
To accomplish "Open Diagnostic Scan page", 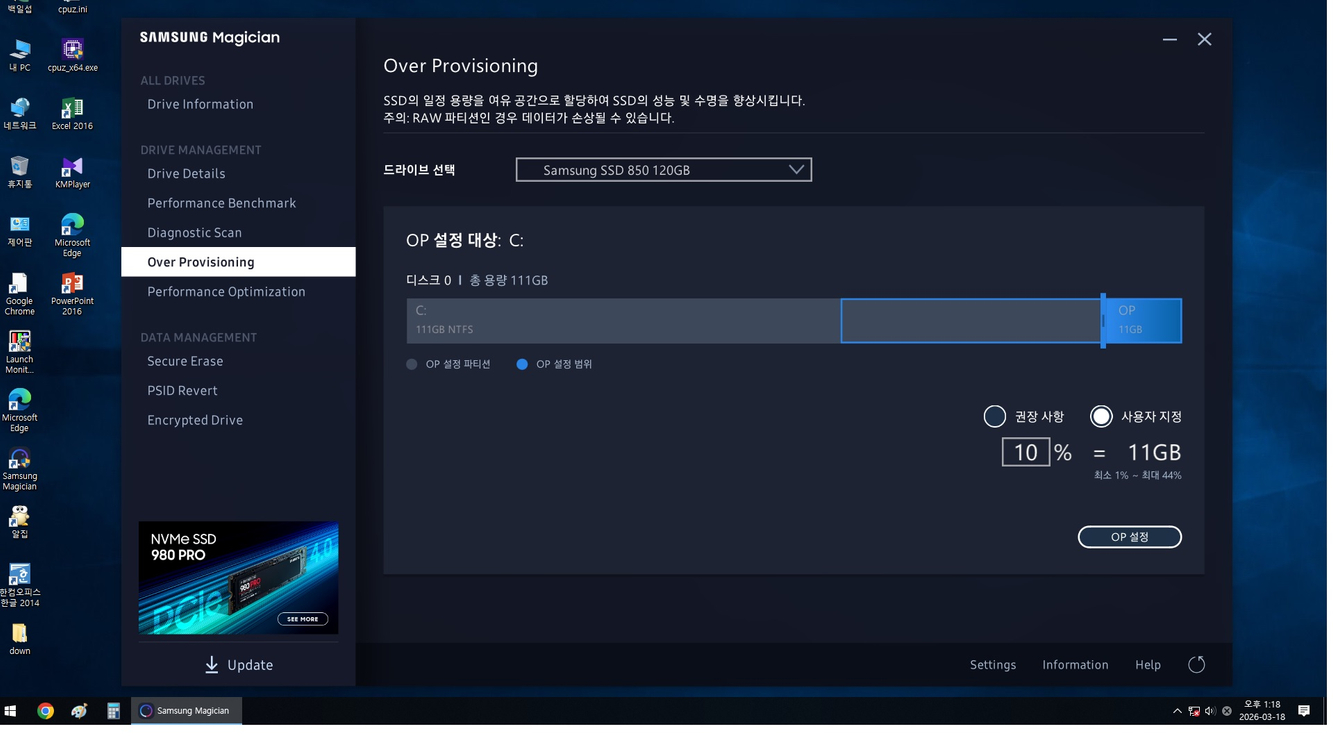I will point(195,233).
